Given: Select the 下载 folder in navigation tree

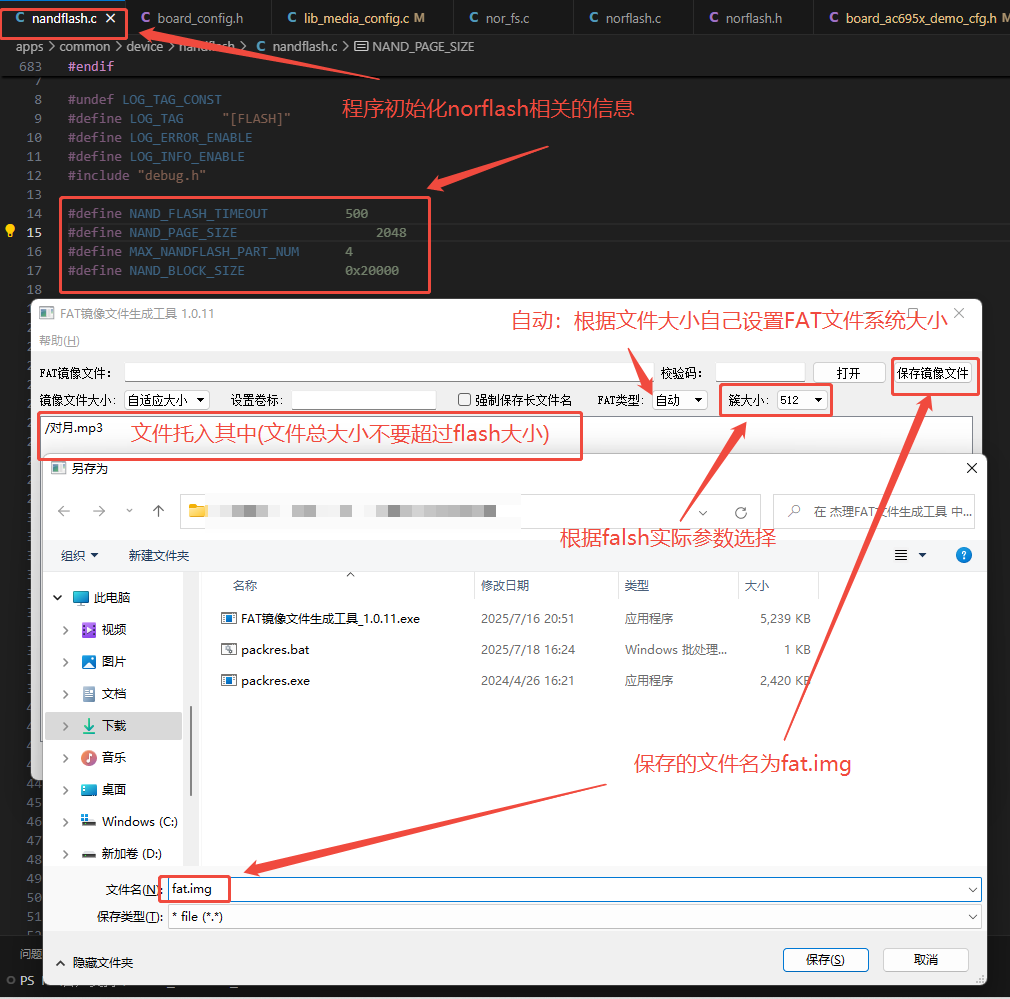Looking at the screenshot, I should tap(114, 726).
